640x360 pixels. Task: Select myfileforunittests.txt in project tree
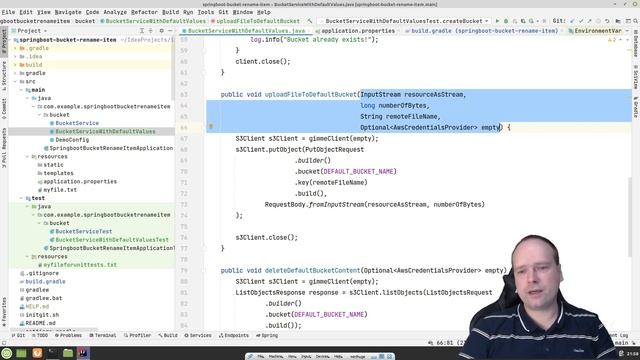coord(80,264)
